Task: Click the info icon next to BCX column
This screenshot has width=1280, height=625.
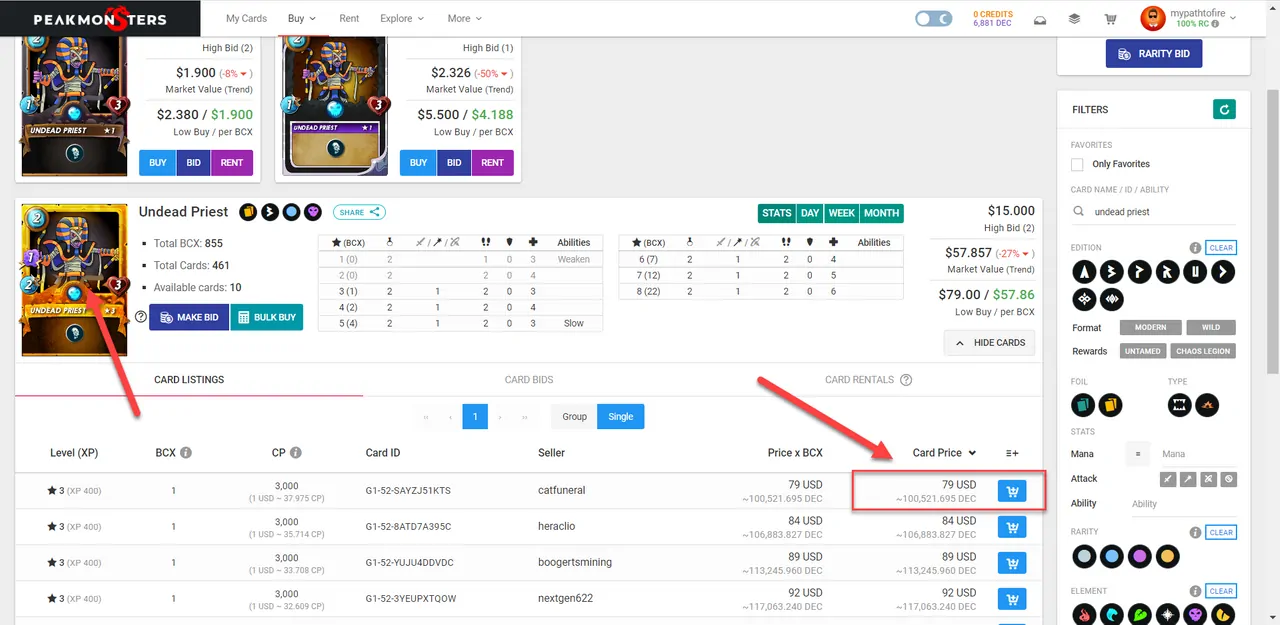Action: coord(186,453)
